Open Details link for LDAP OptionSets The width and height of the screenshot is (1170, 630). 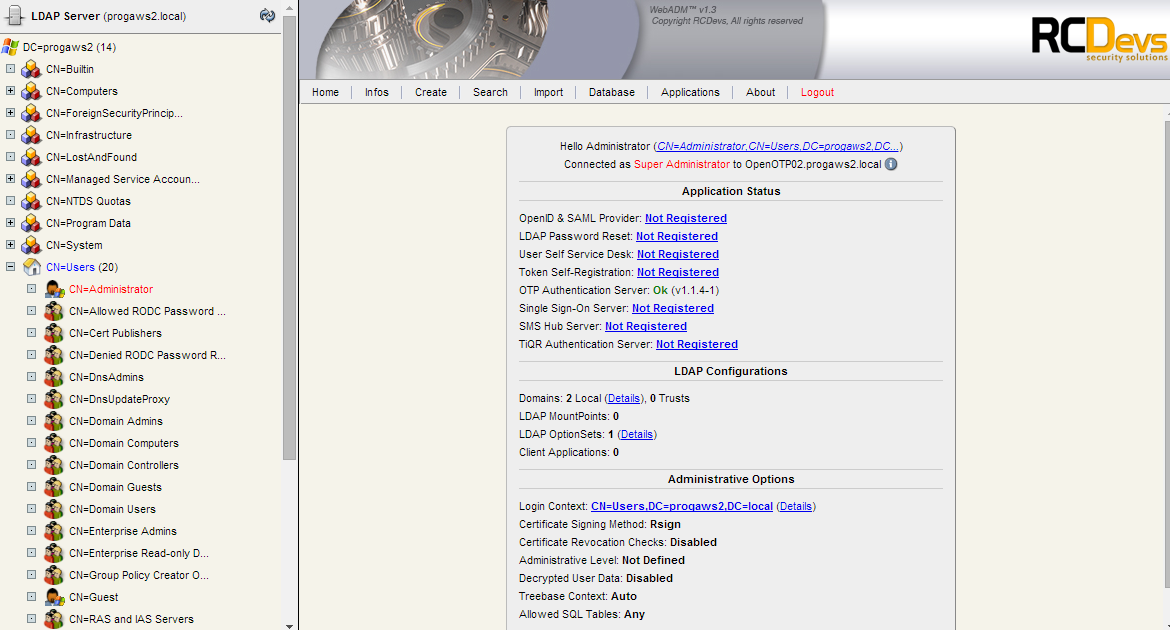(x=636, y=434)
